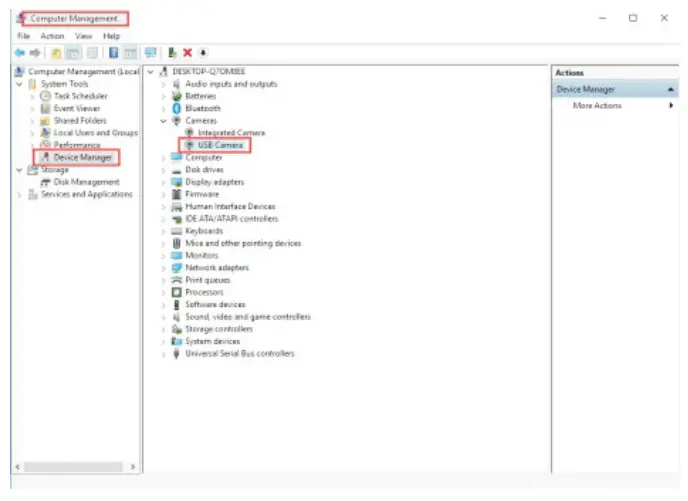Click the Print queues printer icon
Screen dimensions: 688x501
click(x=176, y=280)
